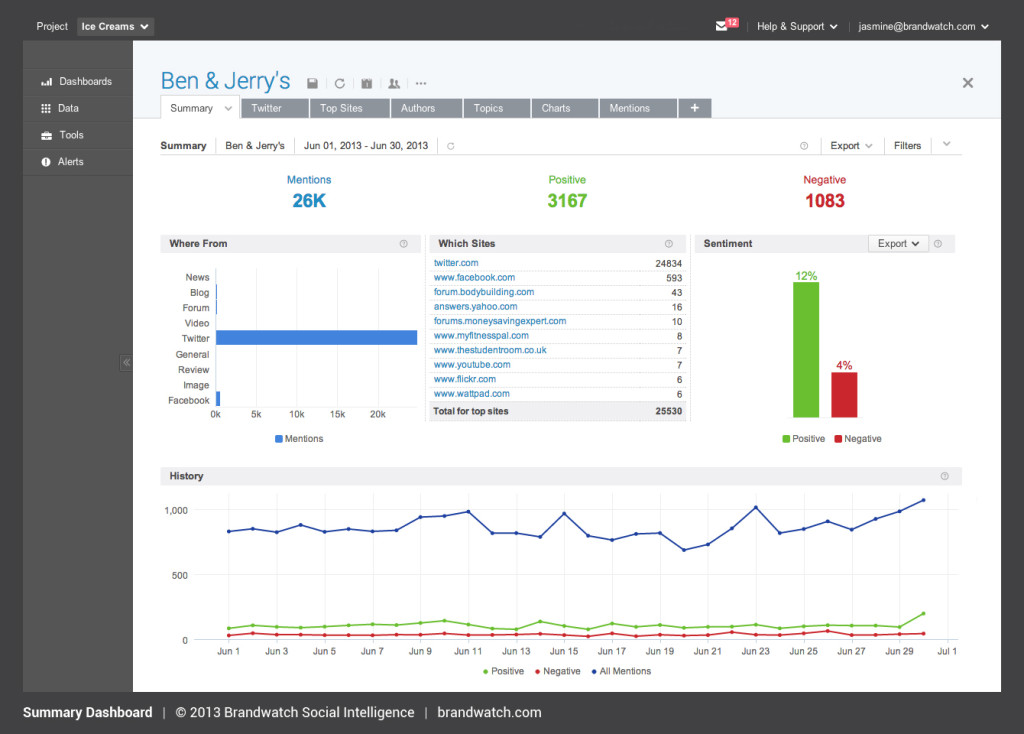Click the blue Mentions legend swatch
The height and width of the screenshot is (734, 1024).
pos(279,439)
